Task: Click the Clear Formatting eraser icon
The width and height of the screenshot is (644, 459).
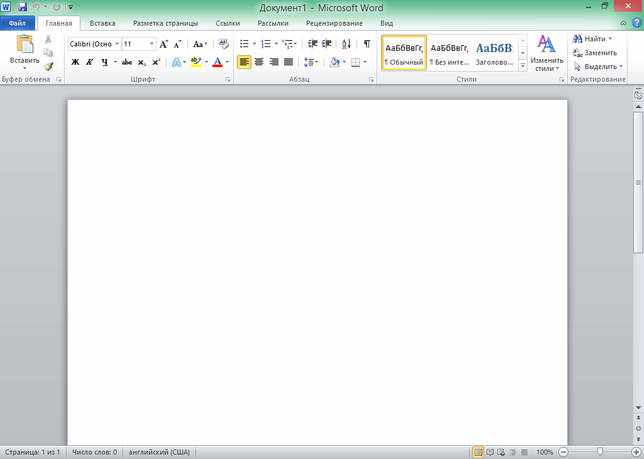Action: (x=223, y=44)
